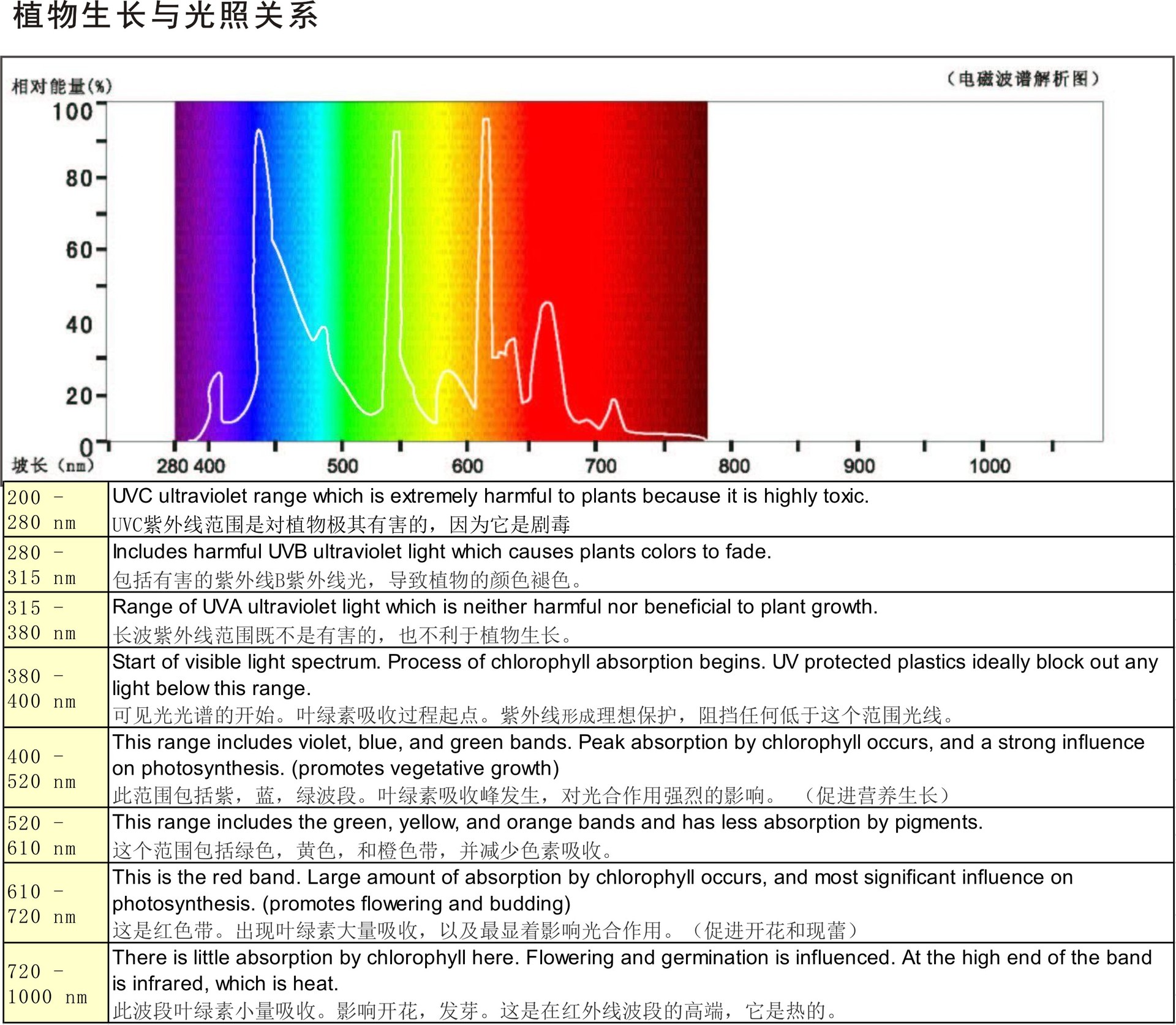Click the 1000 wavelength label

(989, 467)
